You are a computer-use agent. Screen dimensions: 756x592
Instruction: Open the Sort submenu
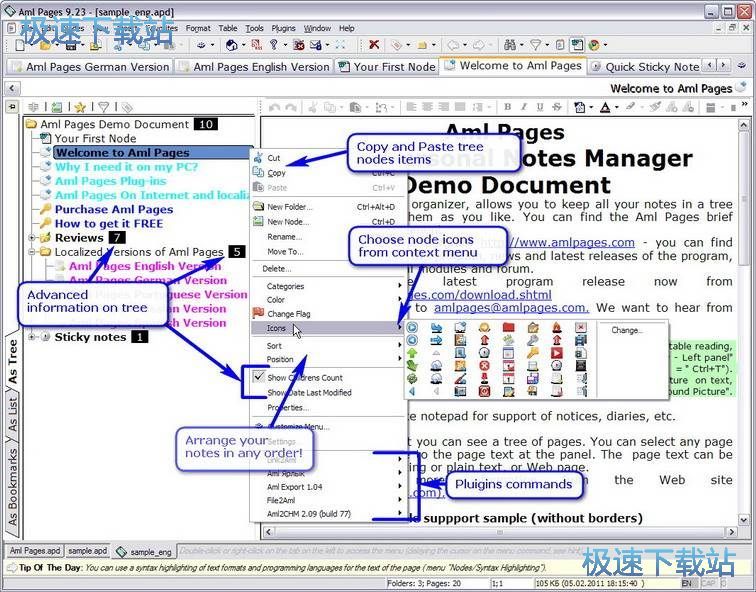(274, 346)
